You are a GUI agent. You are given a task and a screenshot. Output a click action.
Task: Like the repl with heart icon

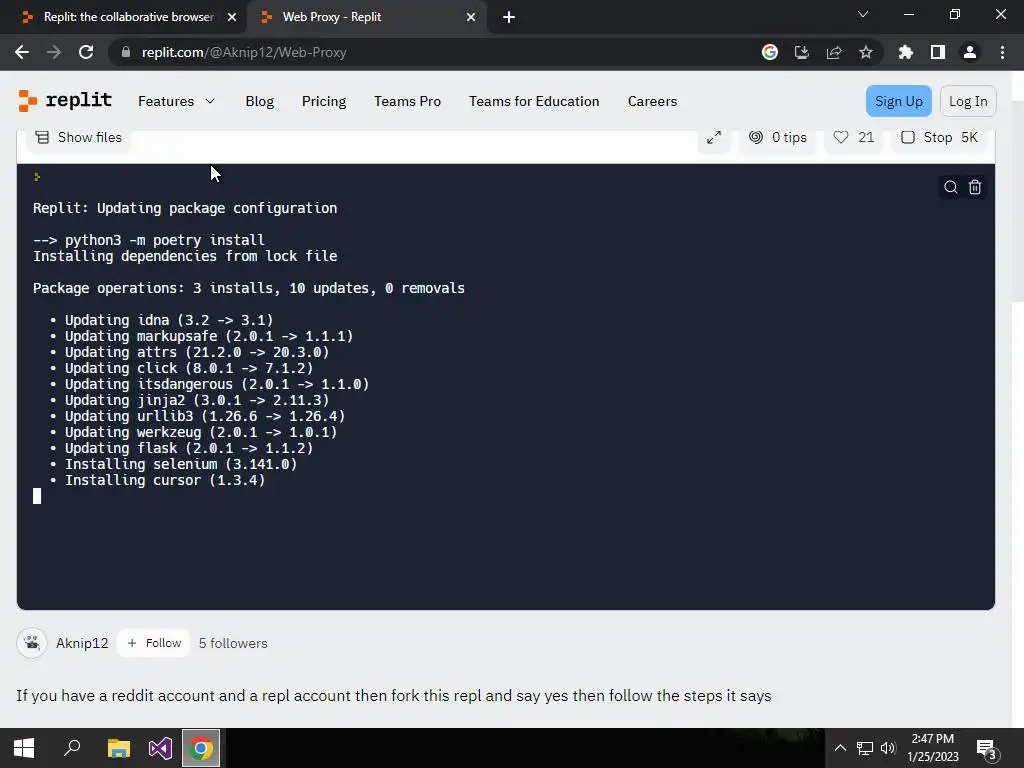click(854, 137)
